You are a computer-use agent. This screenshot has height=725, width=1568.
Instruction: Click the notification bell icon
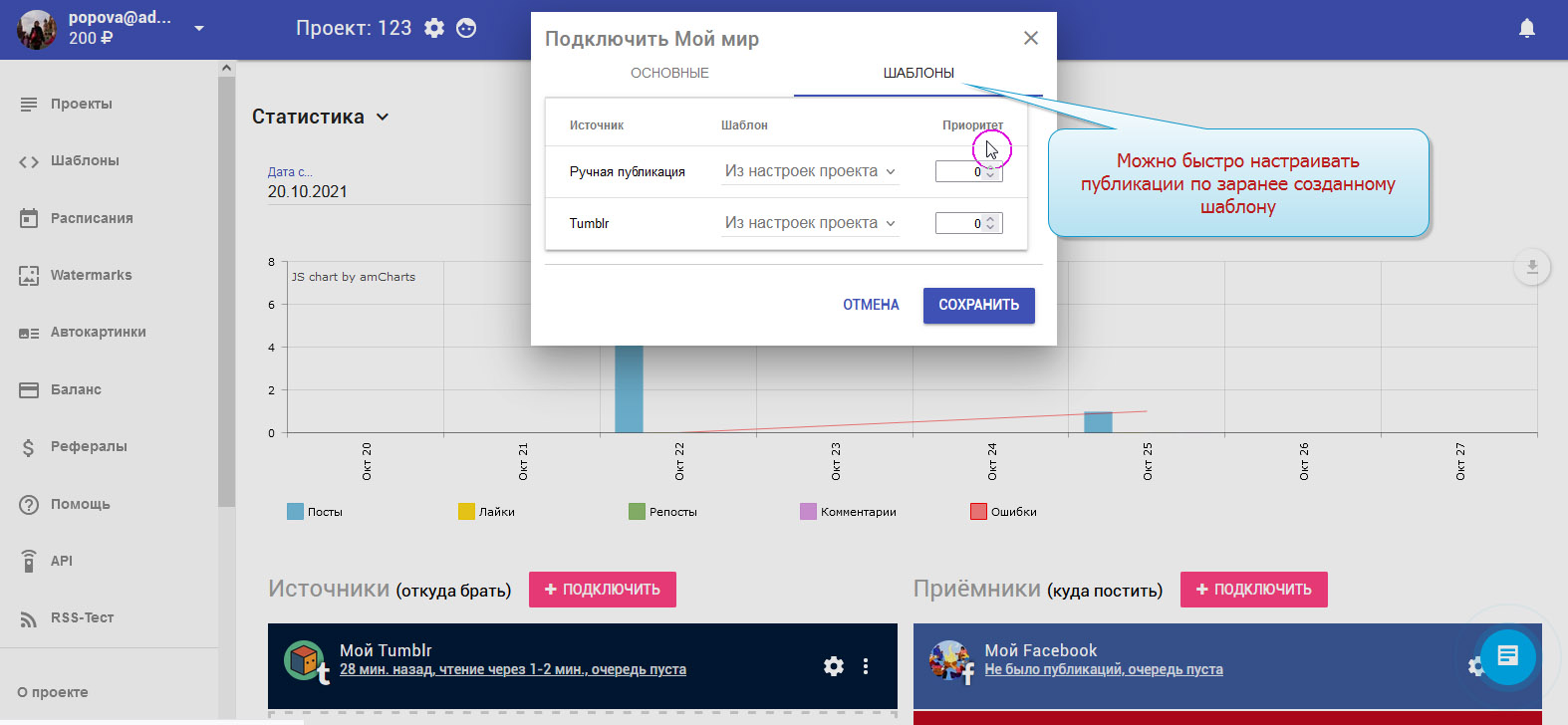point(1526,28)
